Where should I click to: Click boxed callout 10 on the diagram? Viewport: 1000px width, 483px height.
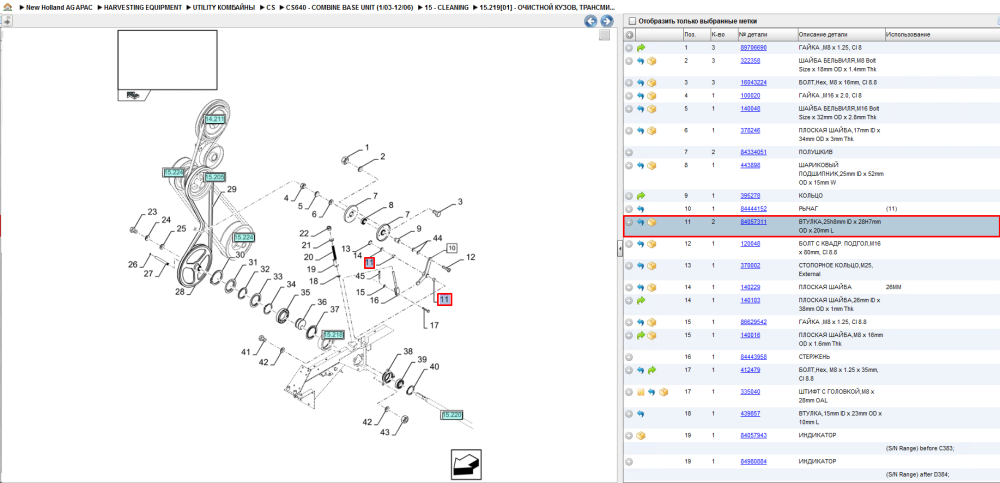pos(452,248)
